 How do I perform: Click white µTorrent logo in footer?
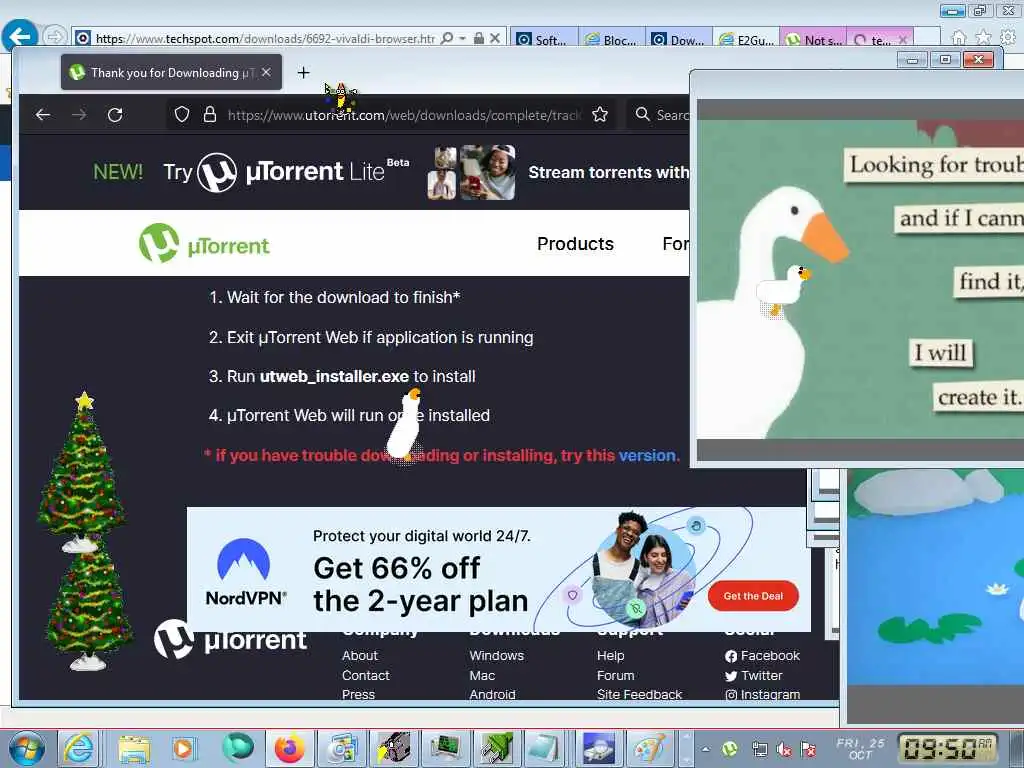pos(230,640)
